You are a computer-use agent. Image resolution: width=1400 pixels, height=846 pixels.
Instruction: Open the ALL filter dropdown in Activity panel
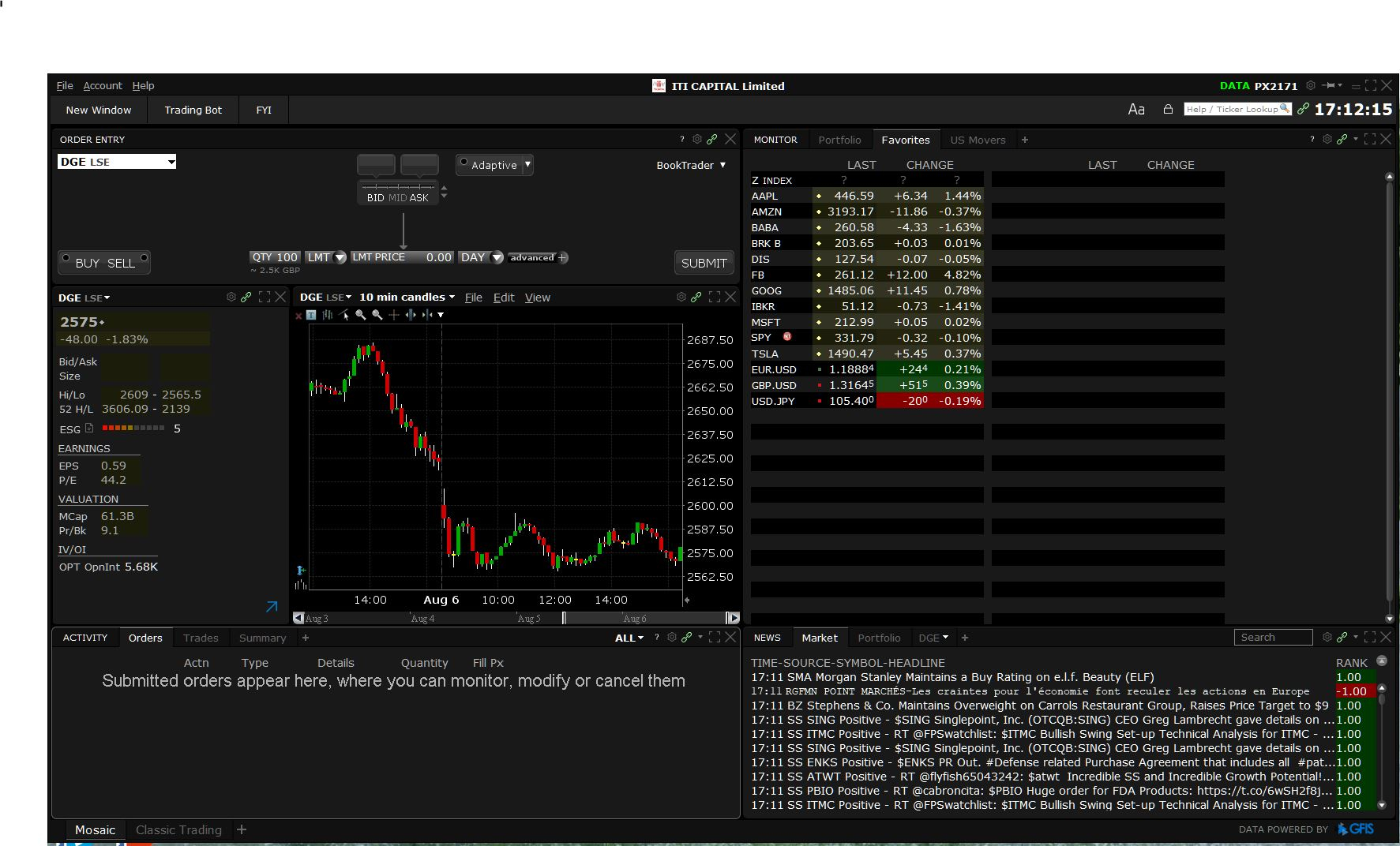coord(629,638)
